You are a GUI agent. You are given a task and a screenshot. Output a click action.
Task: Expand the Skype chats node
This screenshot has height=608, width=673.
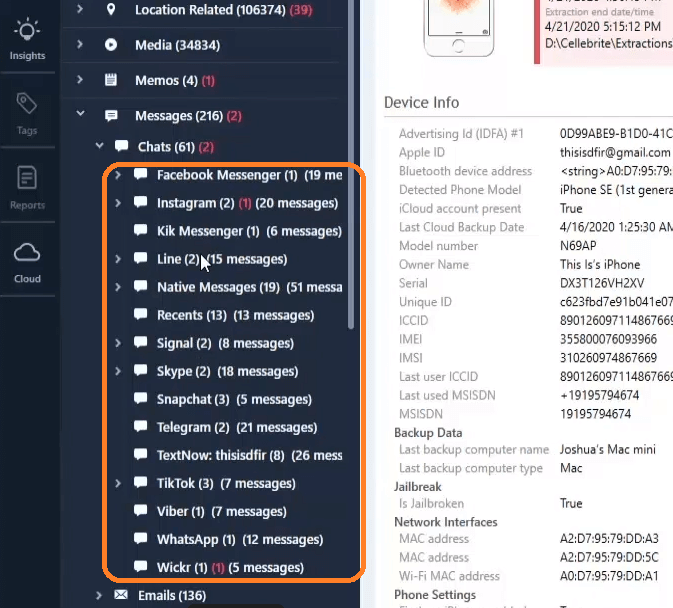118,371
